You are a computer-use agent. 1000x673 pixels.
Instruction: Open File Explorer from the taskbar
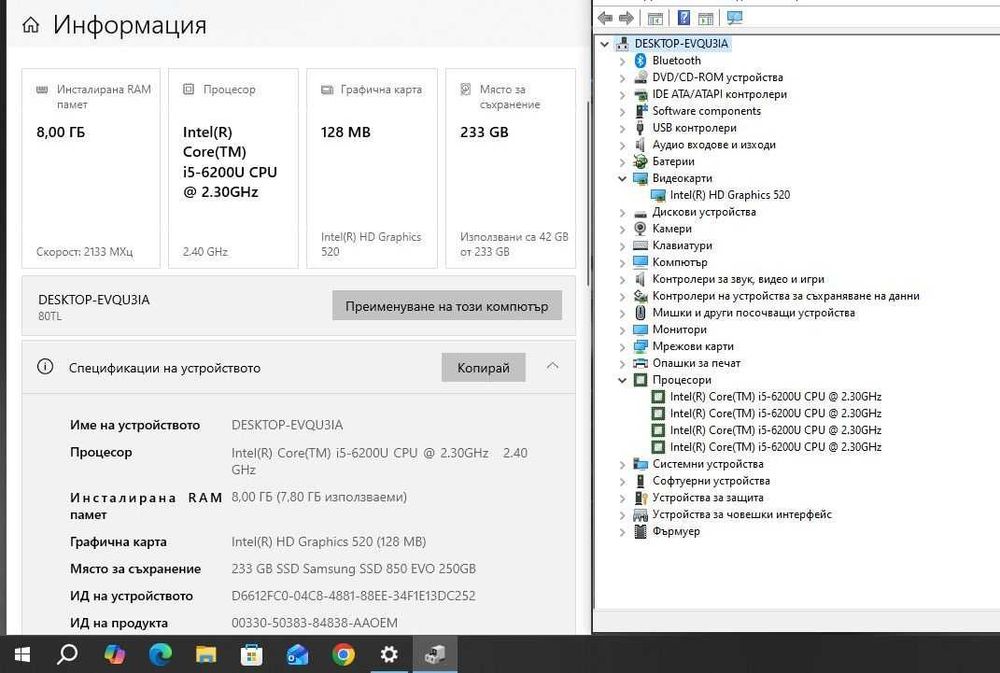click(205, 655)
